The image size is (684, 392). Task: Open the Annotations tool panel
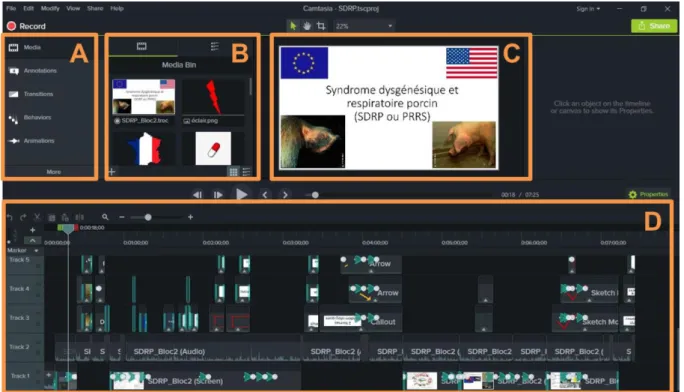40,71
